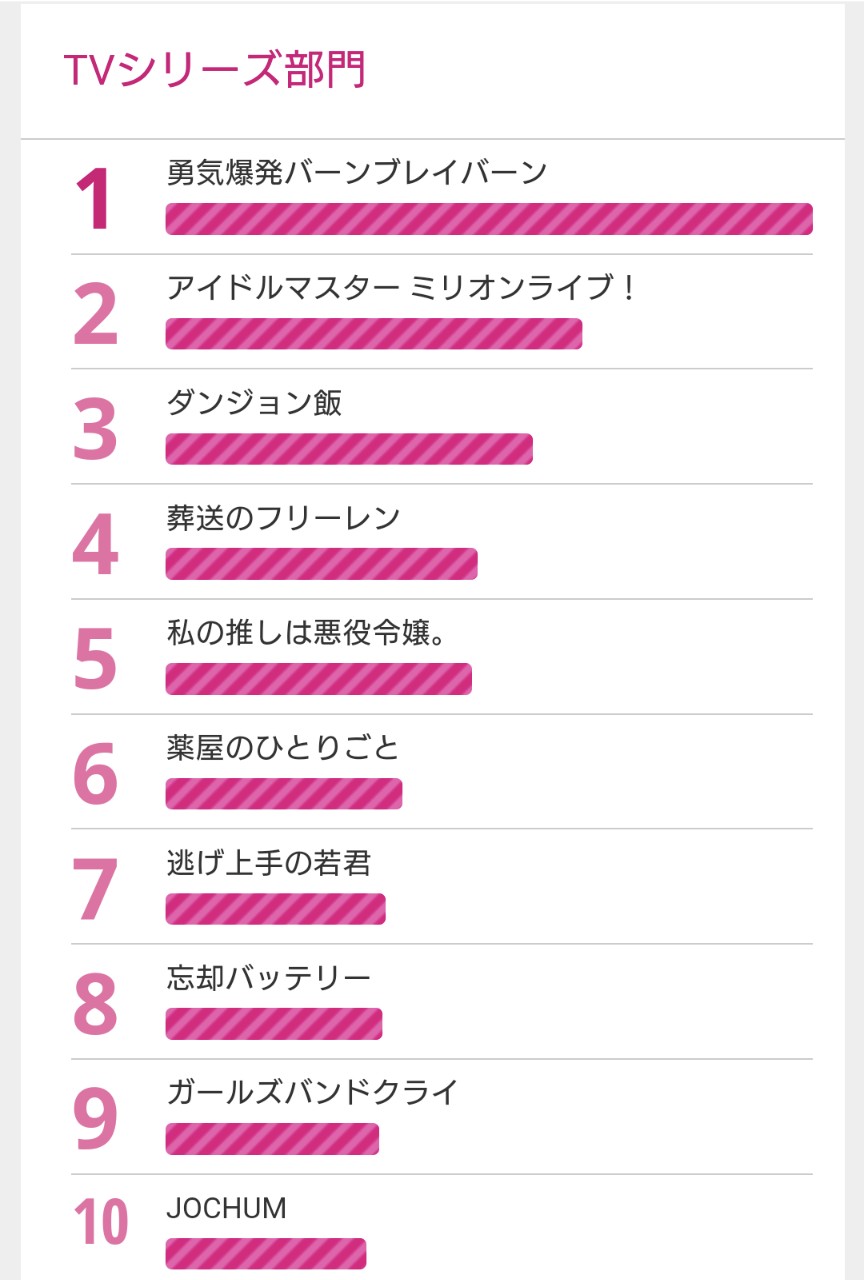Viewport: 864px width, 1280px height.
Task: Select the 忘却バッテリー title
Action: click(x=268, y=978)
